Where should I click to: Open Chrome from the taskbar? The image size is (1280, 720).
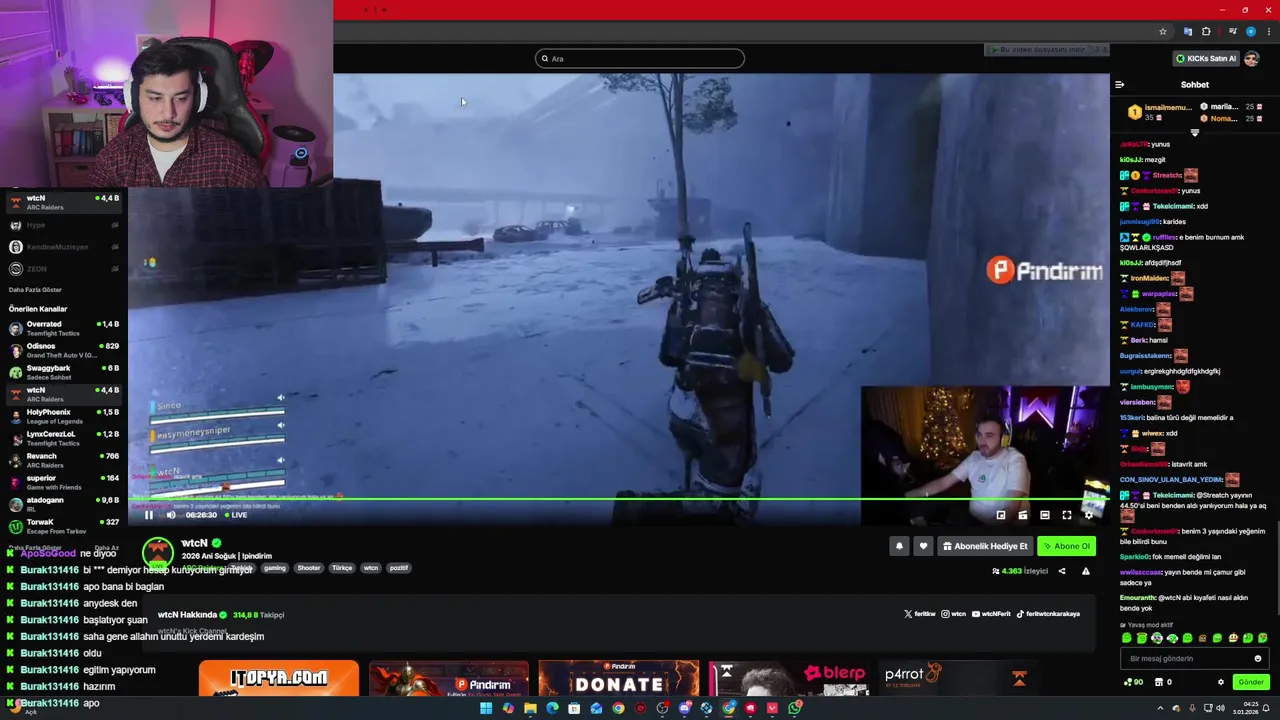click(618, 708)
